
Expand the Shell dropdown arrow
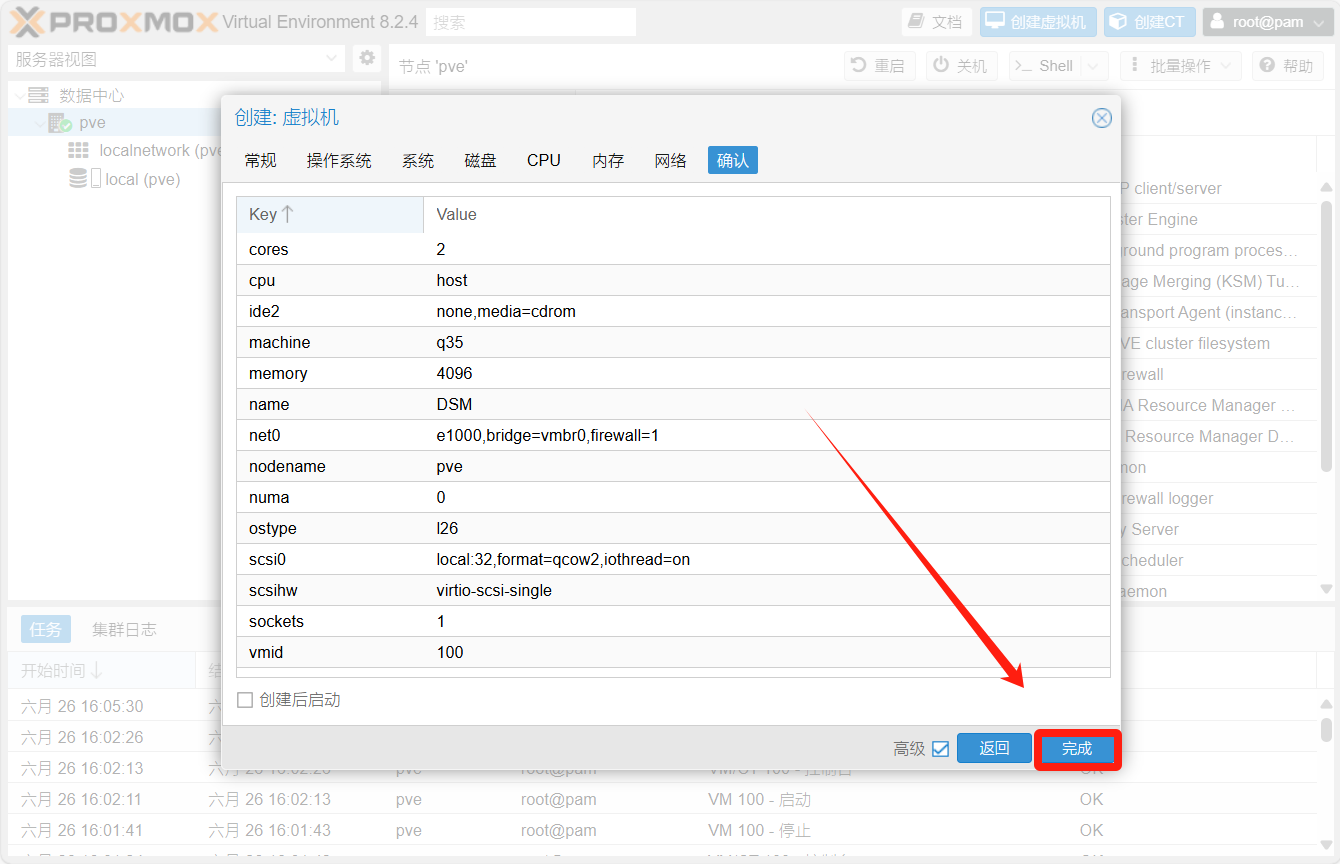coord(1095,66)
